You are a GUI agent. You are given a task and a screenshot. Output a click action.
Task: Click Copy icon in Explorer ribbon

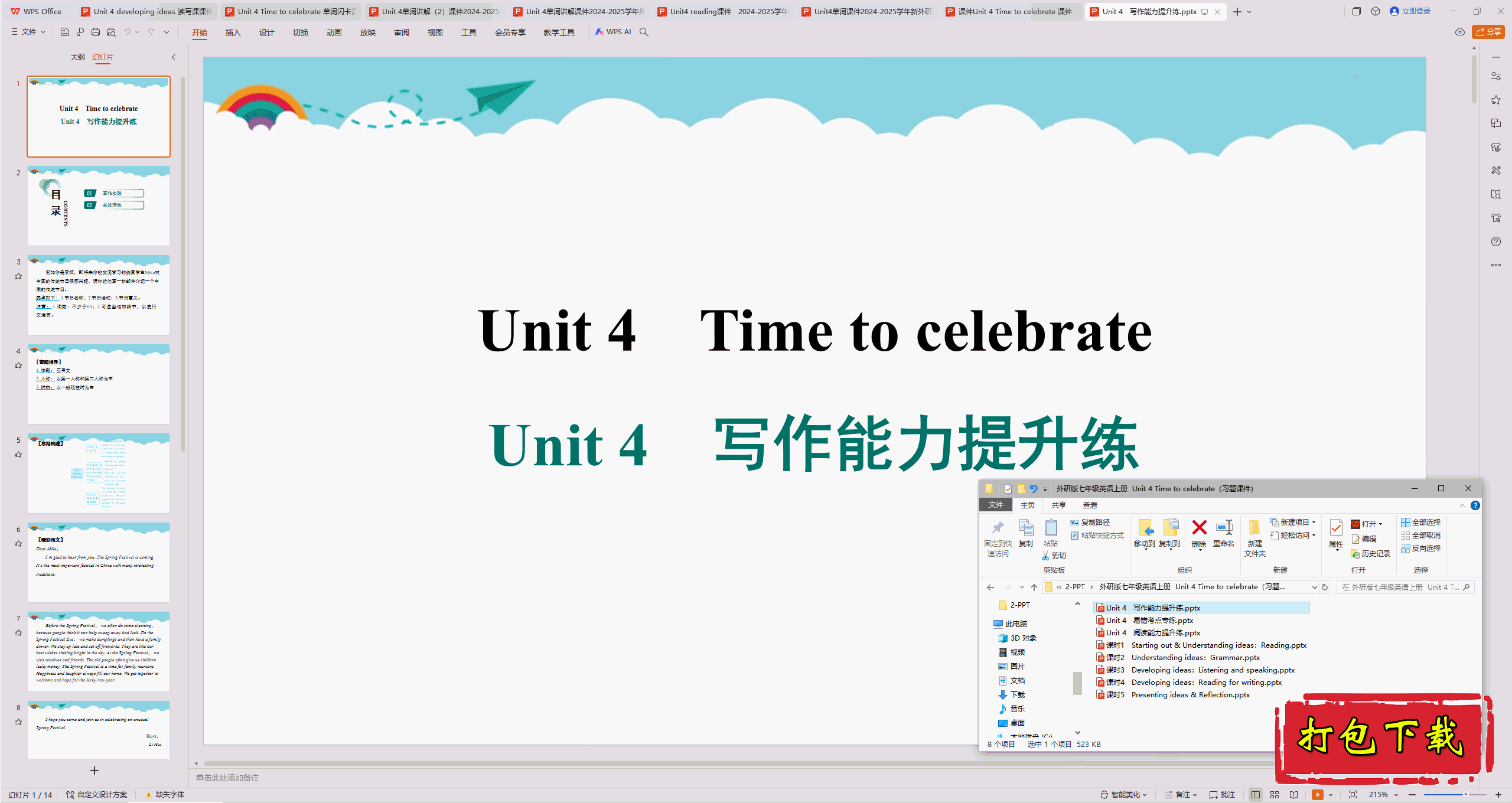point(1026,534)
